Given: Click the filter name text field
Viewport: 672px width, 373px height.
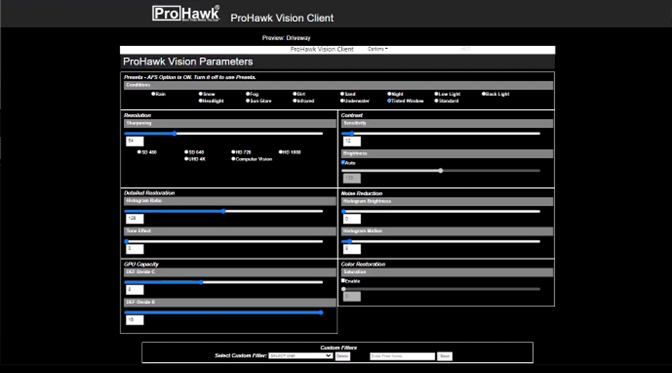Looking at the screenshot, I should (402, 356).
